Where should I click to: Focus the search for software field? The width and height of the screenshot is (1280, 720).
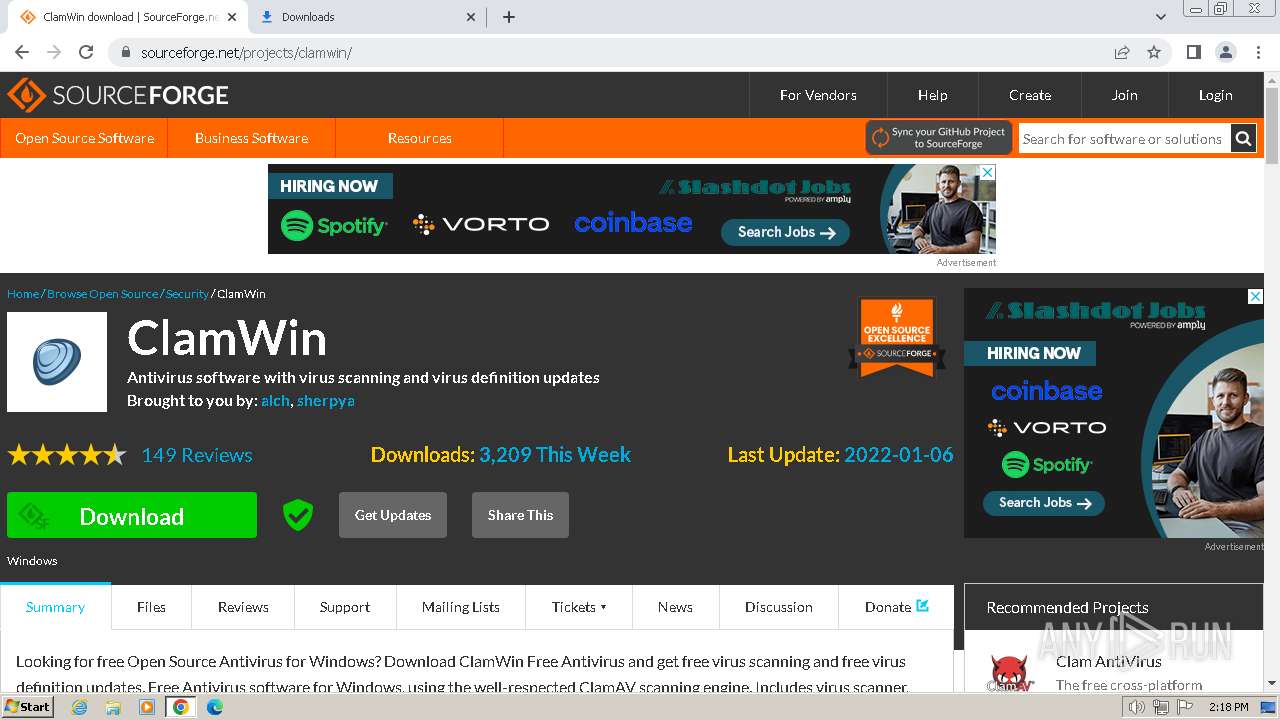1124,139
